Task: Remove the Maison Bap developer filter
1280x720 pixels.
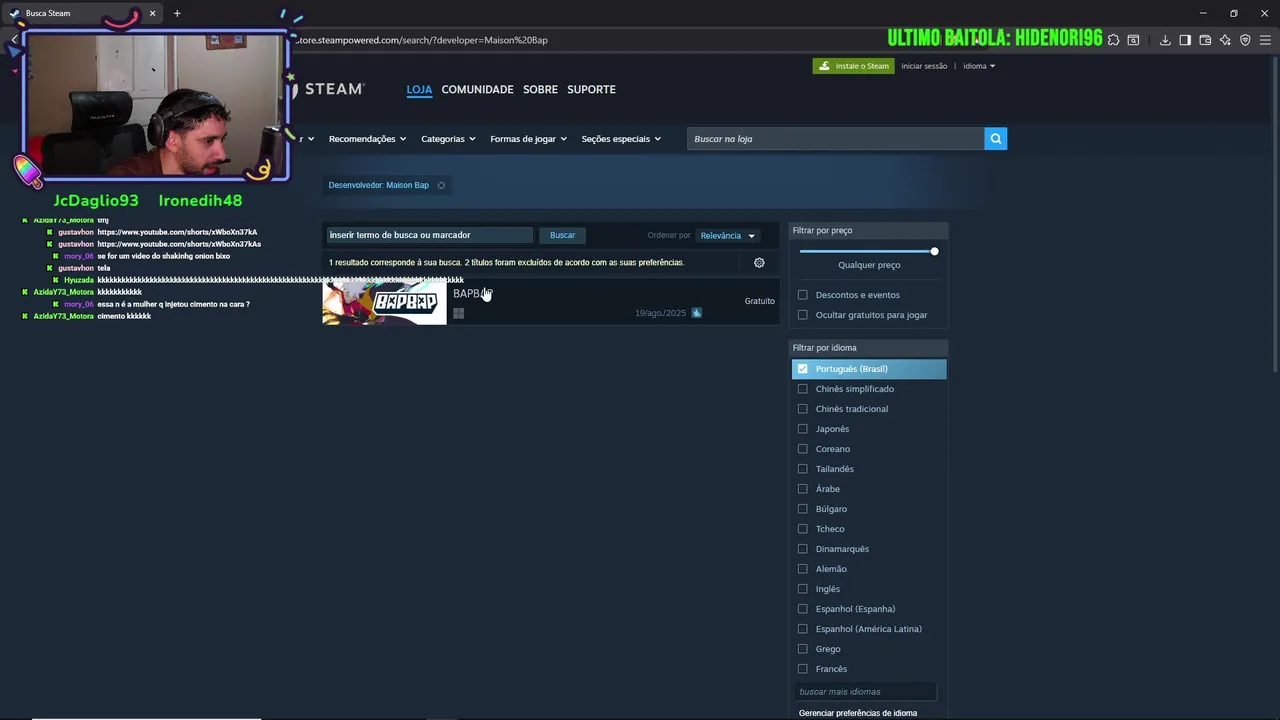Action: (441, 185)
